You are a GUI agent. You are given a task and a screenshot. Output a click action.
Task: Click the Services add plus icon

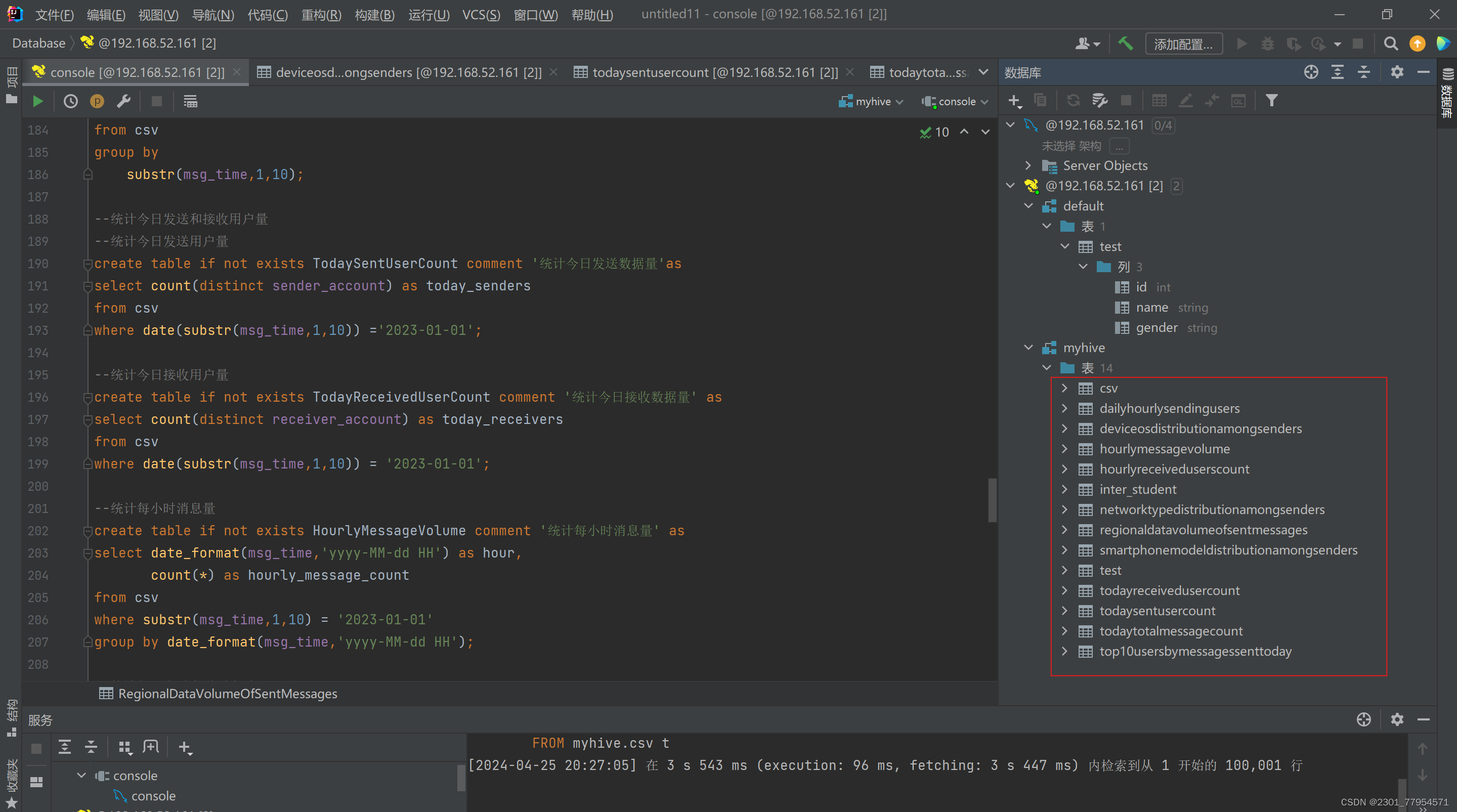[x=186, y=748]
